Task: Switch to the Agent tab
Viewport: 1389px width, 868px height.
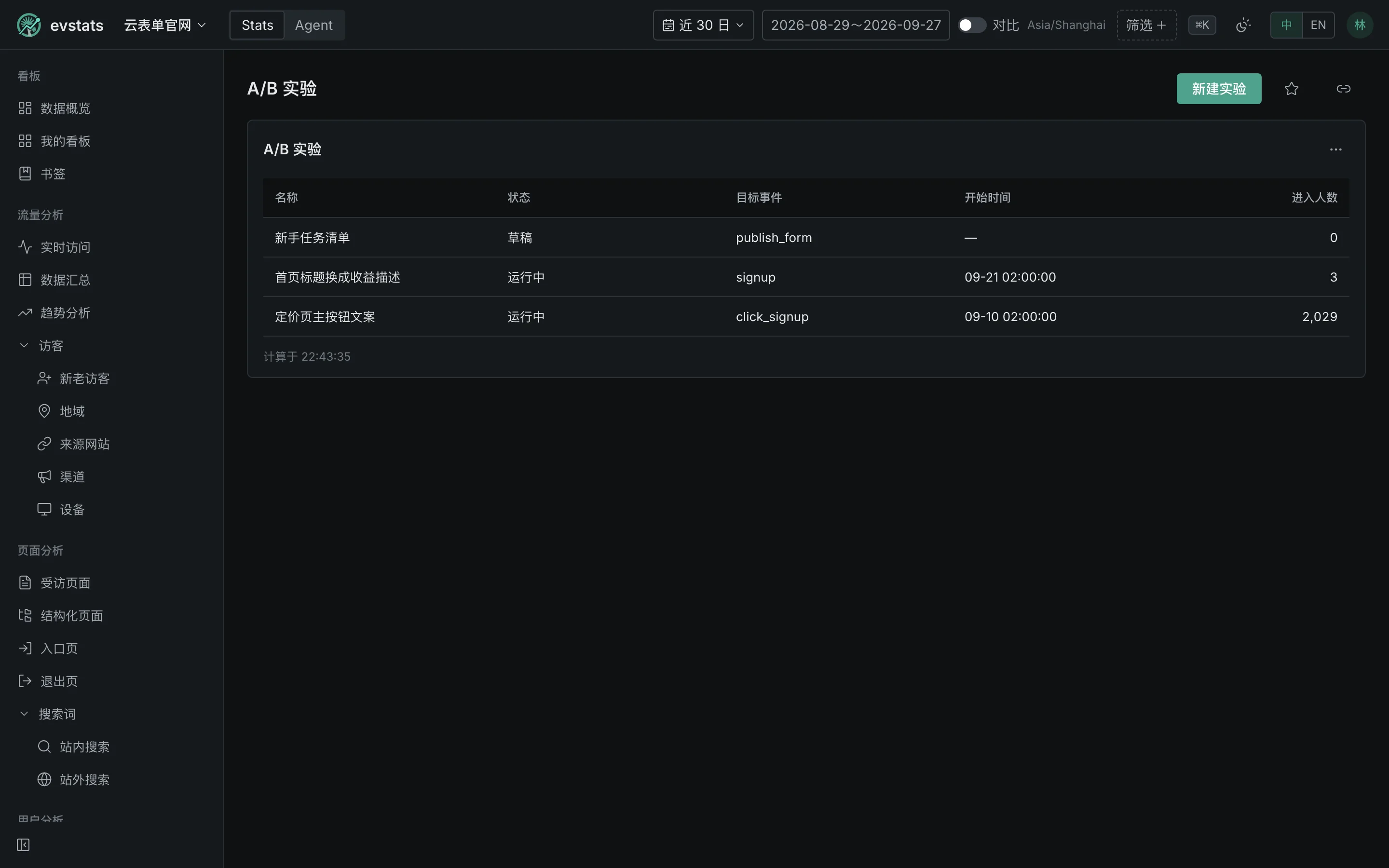Action: (x=314, y=25)
